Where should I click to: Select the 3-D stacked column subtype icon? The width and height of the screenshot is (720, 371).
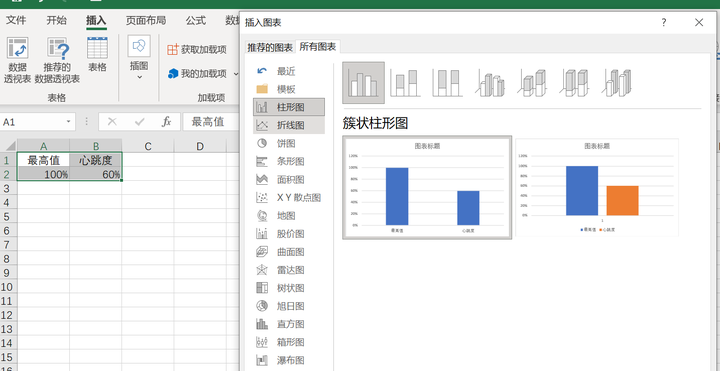tap(533, 83)
